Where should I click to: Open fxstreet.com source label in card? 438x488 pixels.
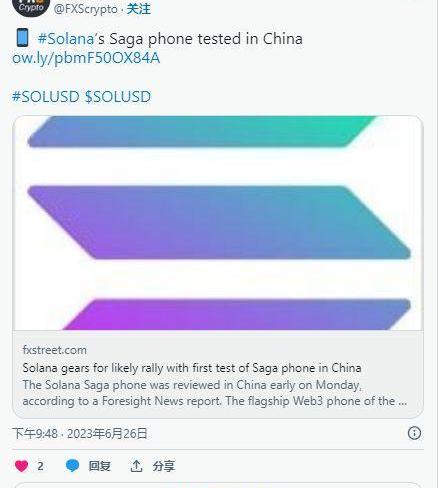55,350
